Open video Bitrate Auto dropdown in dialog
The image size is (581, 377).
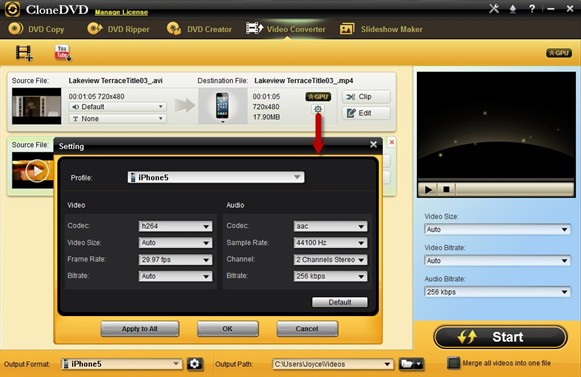coord(175,276)
